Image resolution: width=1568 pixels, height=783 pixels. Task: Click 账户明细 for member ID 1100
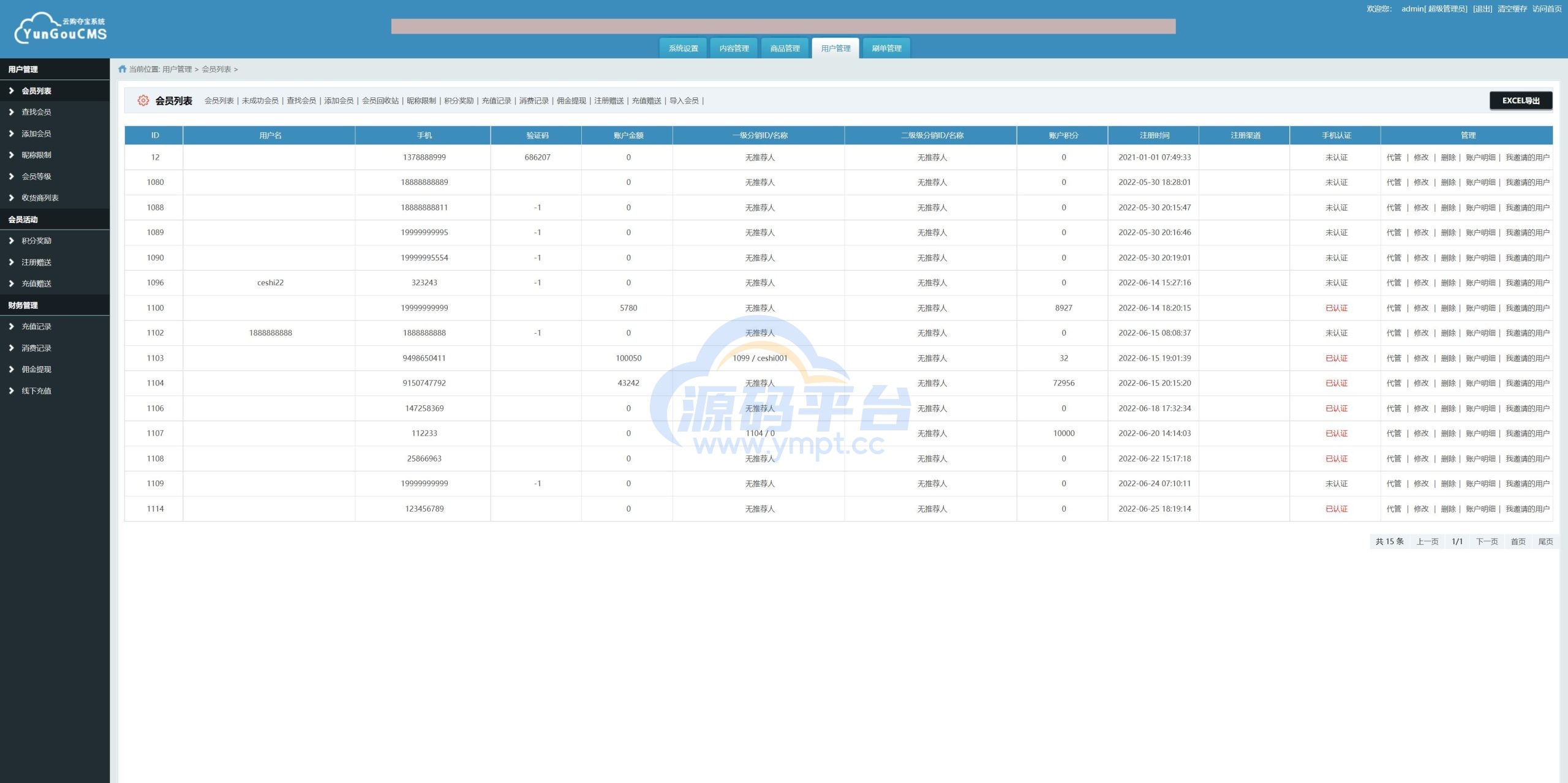tap(1480, 308)
